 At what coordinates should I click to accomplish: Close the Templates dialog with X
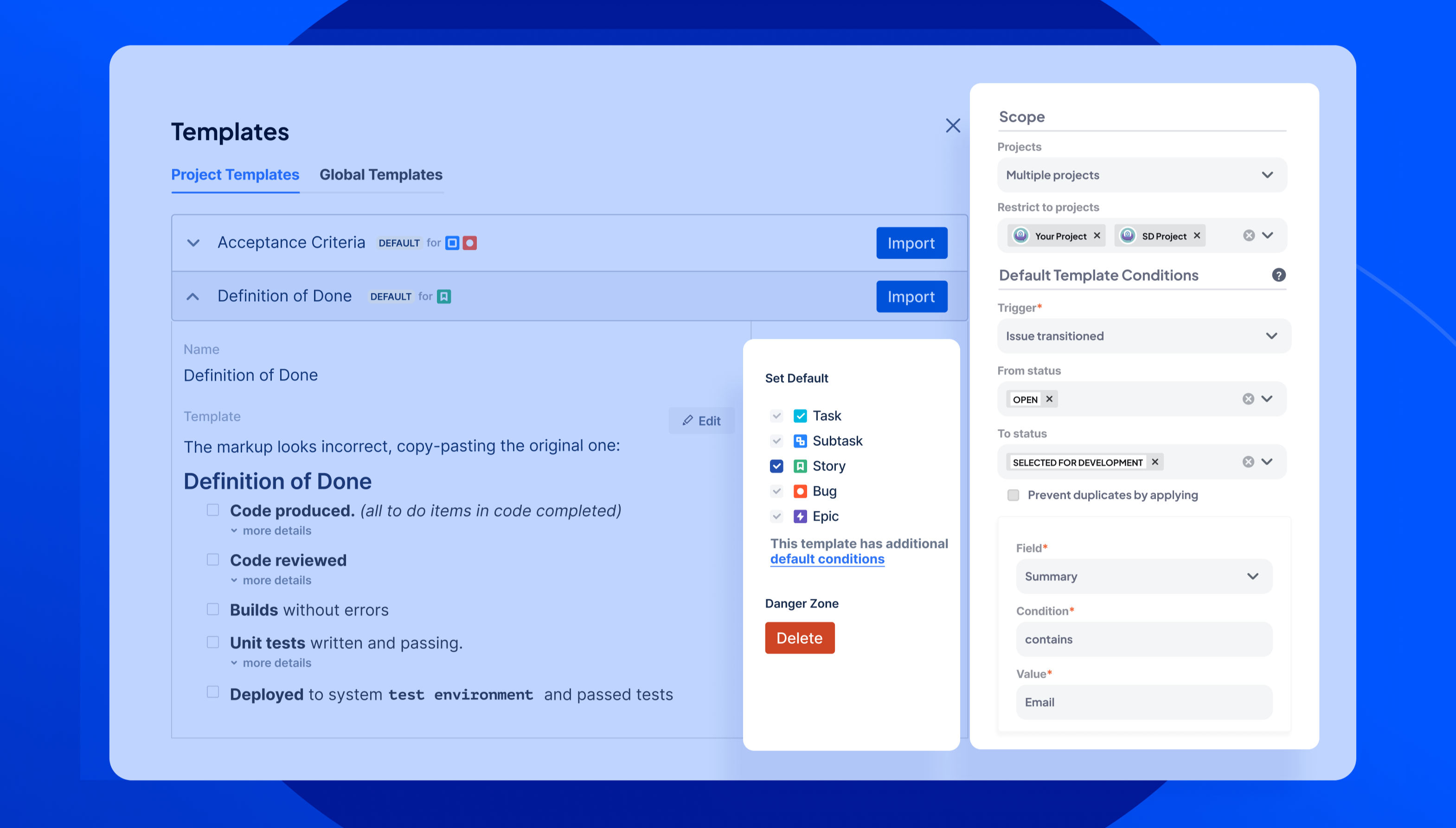(x=952, y=126)
